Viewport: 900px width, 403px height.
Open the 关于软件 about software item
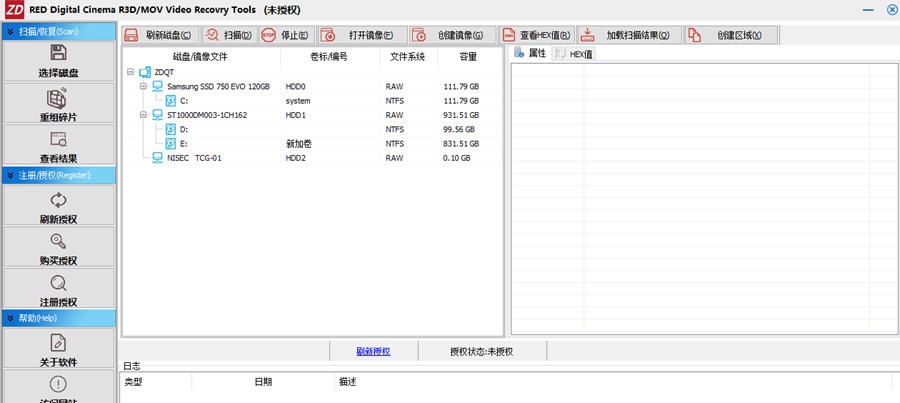tap(59, 348)
